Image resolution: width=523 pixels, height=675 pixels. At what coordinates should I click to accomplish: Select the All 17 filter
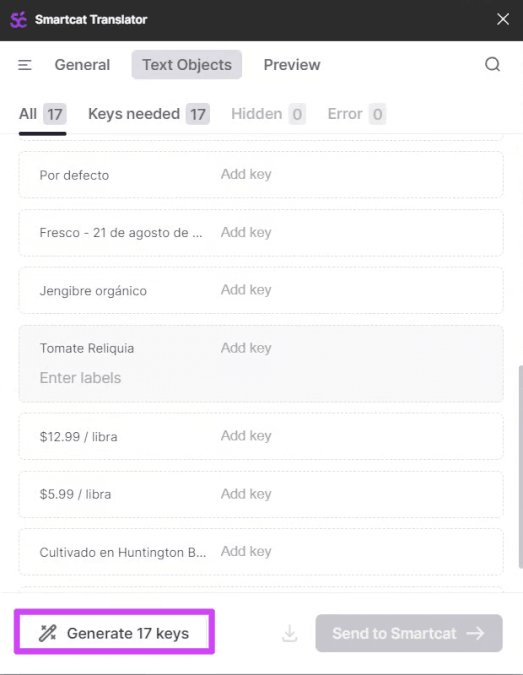point(42,114)
